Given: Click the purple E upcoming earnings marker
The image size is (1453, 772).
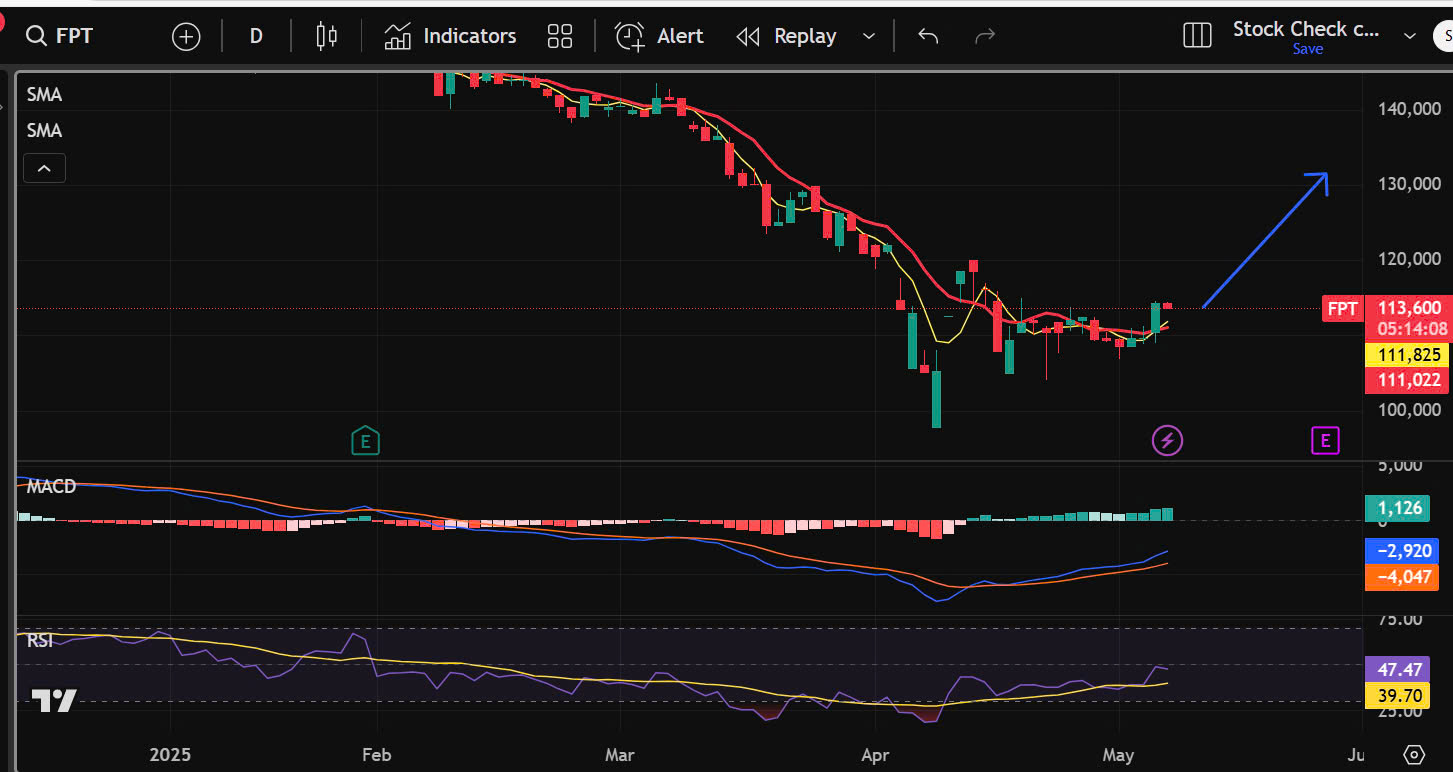Looking at the screenshot, I should pyautogui.click(x=1325, y=439).
